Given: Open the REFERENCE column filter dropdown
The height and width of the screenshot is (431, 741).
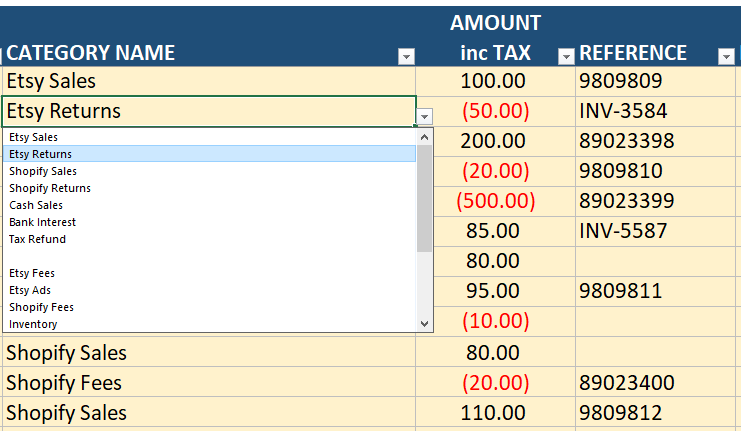Looking at the screenshot, I should [726, 57].
